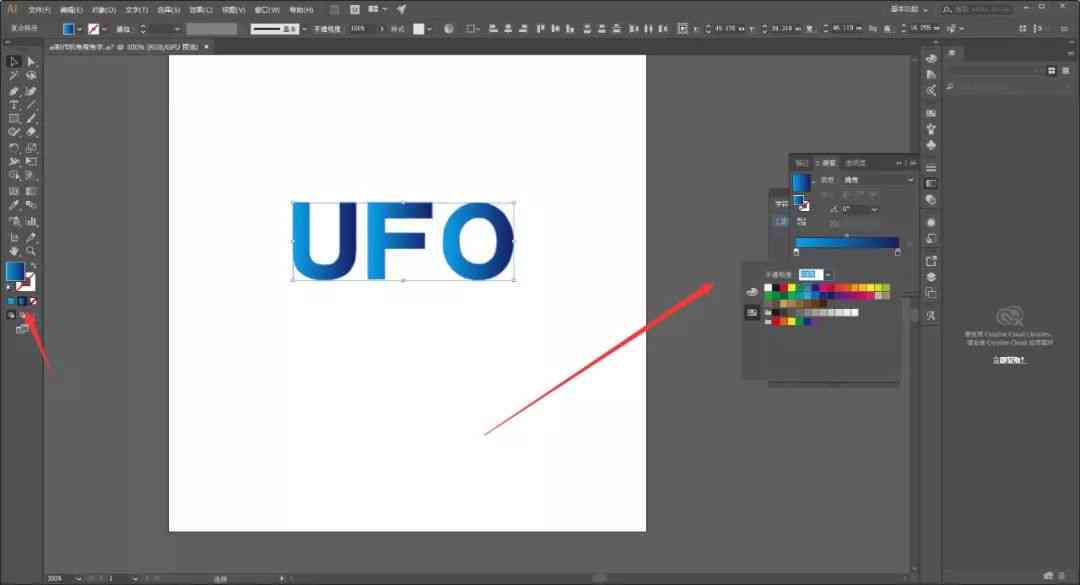Open stroke color dropdown in control bar
This screenshot has height=585, width=1080.
click(x=104, y=29)
